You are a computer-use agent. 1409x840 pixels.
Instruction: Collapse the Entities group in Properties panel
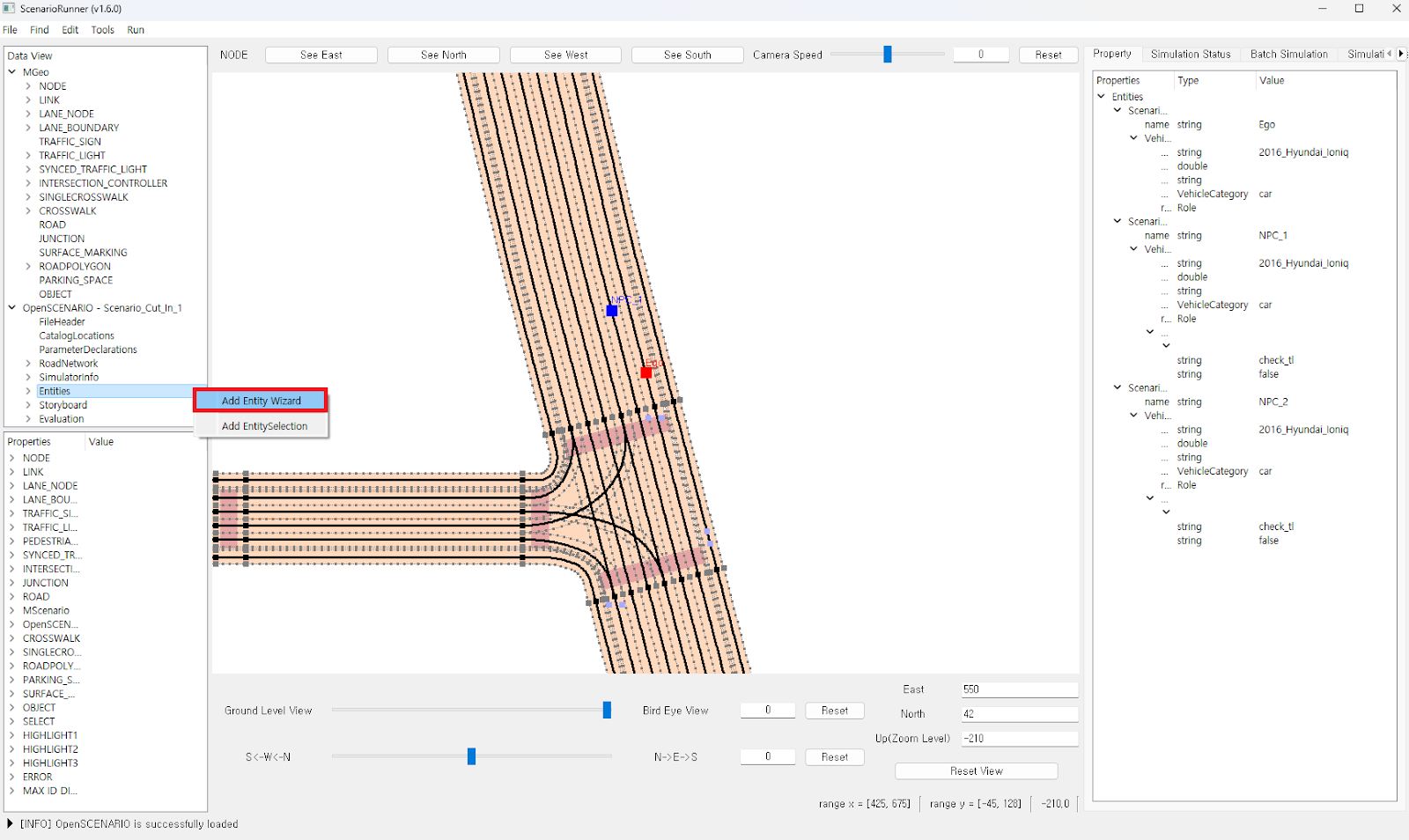pos(1101,97)
